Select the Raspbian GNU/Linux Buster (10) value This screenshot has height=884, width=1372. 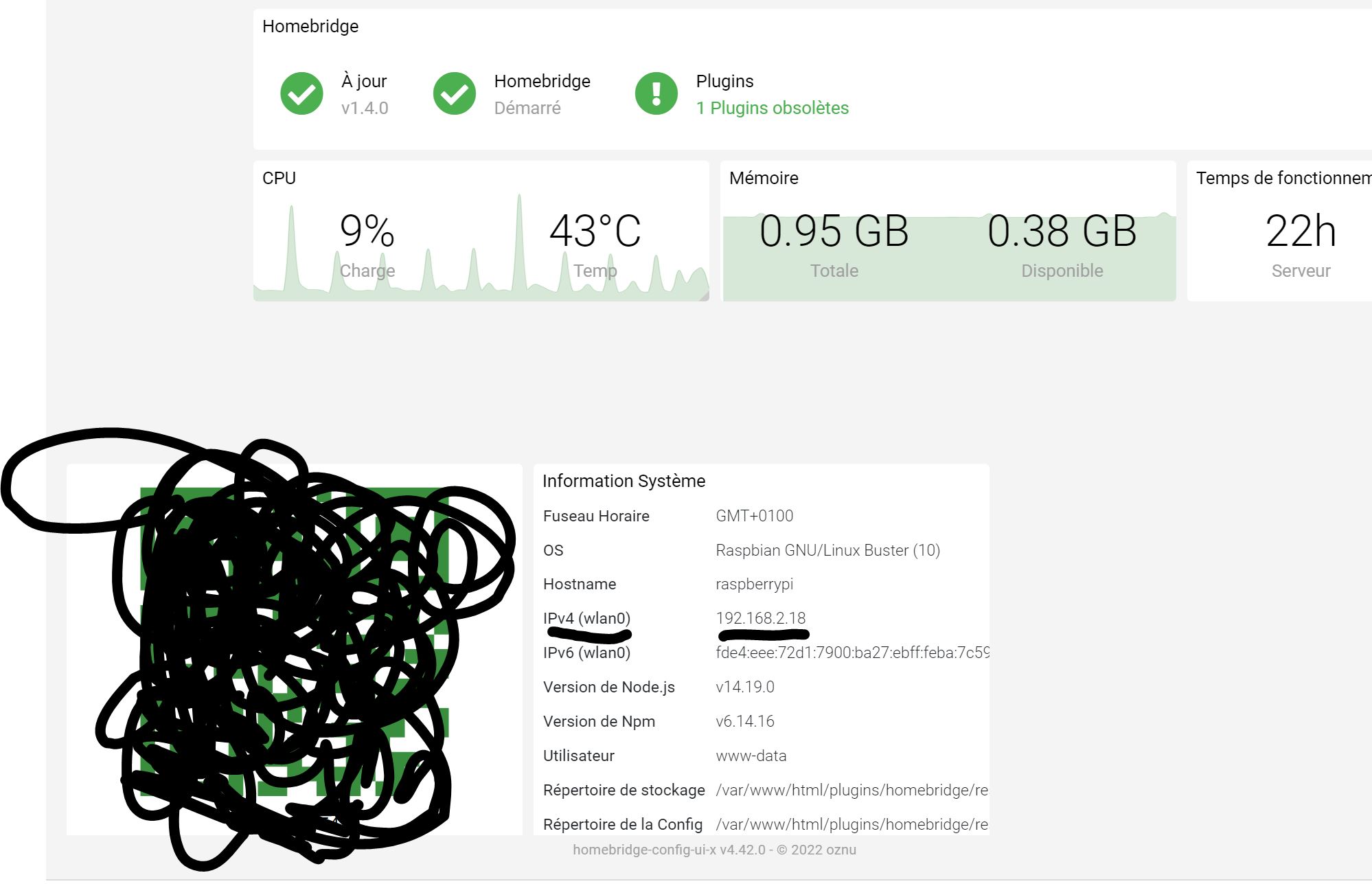827,550
